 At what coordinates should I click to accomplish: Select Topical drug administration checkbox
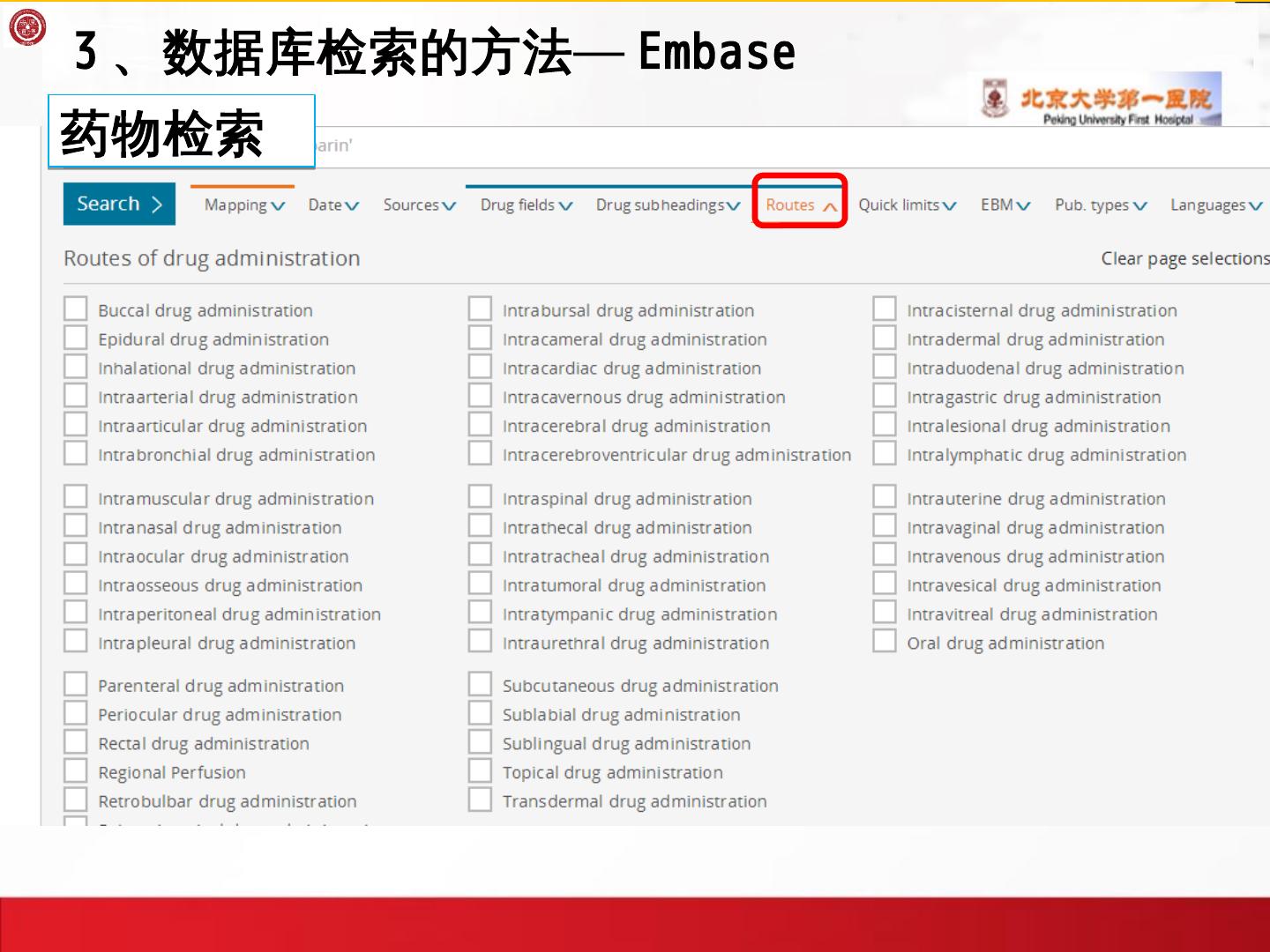click(x=480, y=772)
